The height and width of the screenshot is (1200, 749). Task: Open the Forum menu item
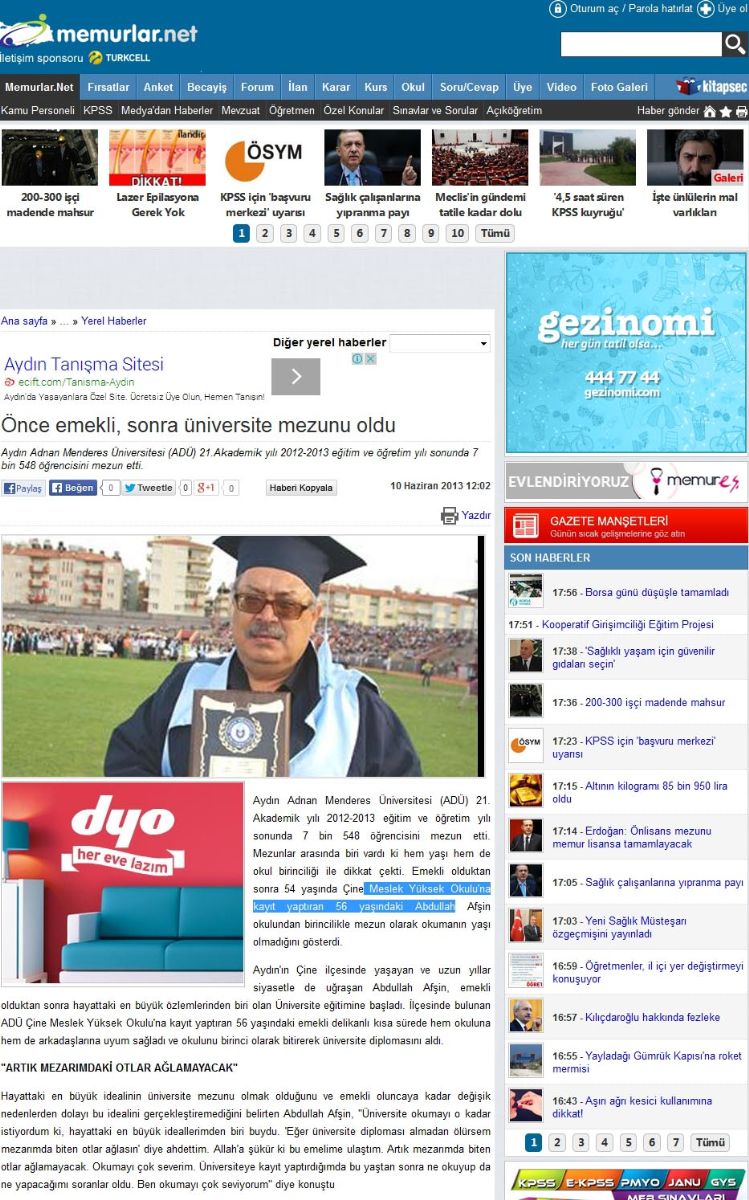click(x=257, y=87)
